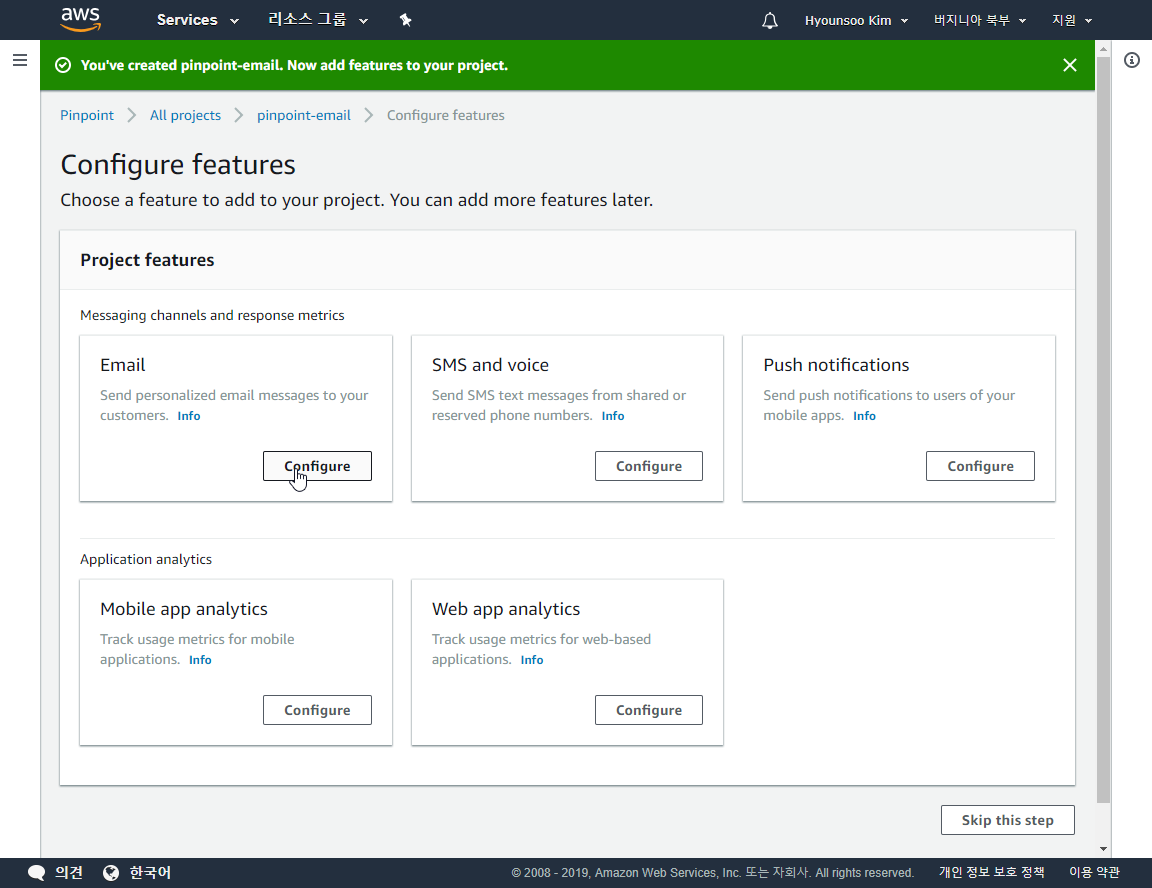Open Info link for SMS and voice
Viewport: 1152px width, 888px height.
click(613, 416)
